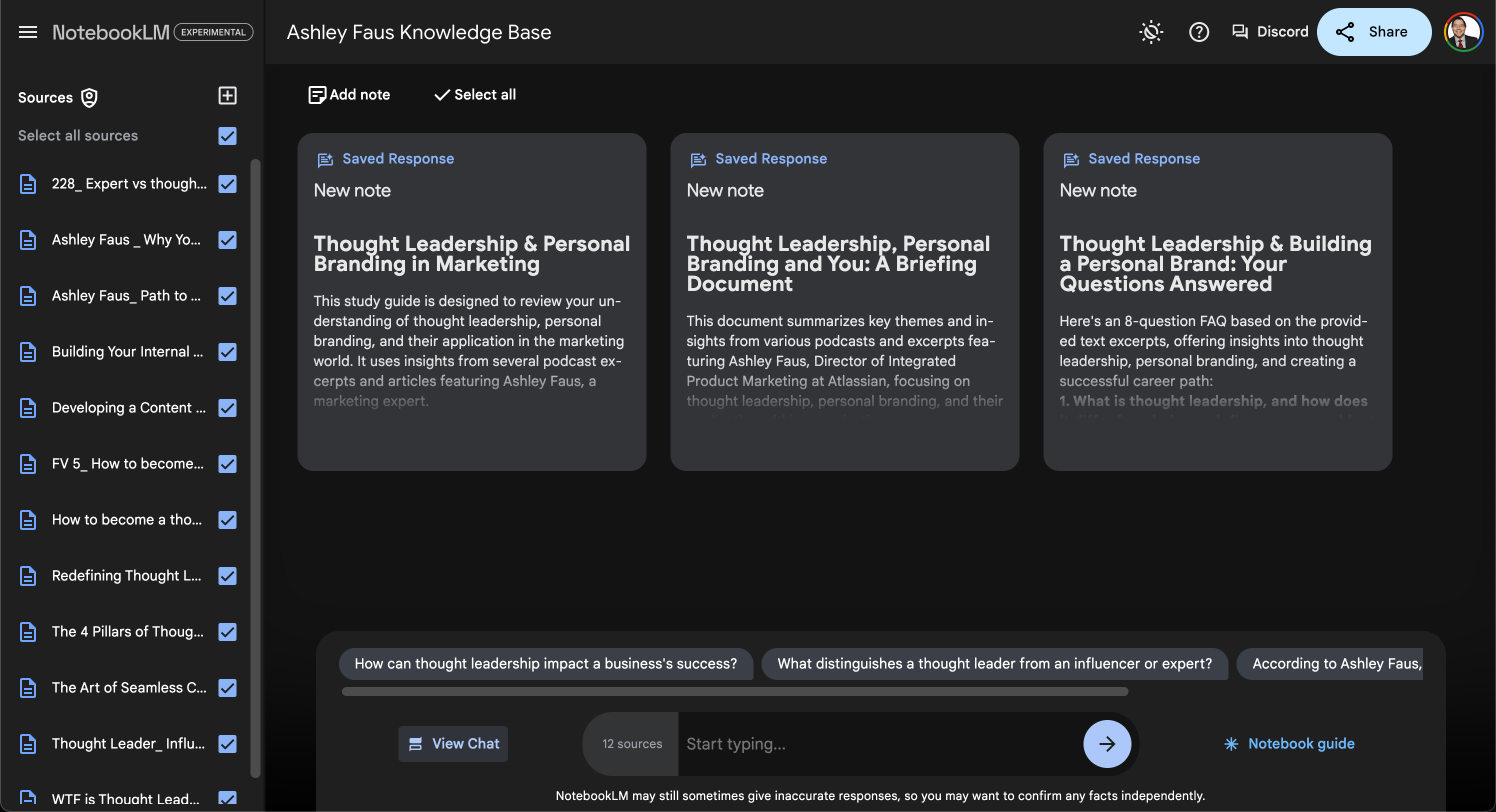Click document icon for Thought Leader_ Influ...
The height and width of the screenshot is (812, 1496).
pyautogui.click(x=28, y=744)
